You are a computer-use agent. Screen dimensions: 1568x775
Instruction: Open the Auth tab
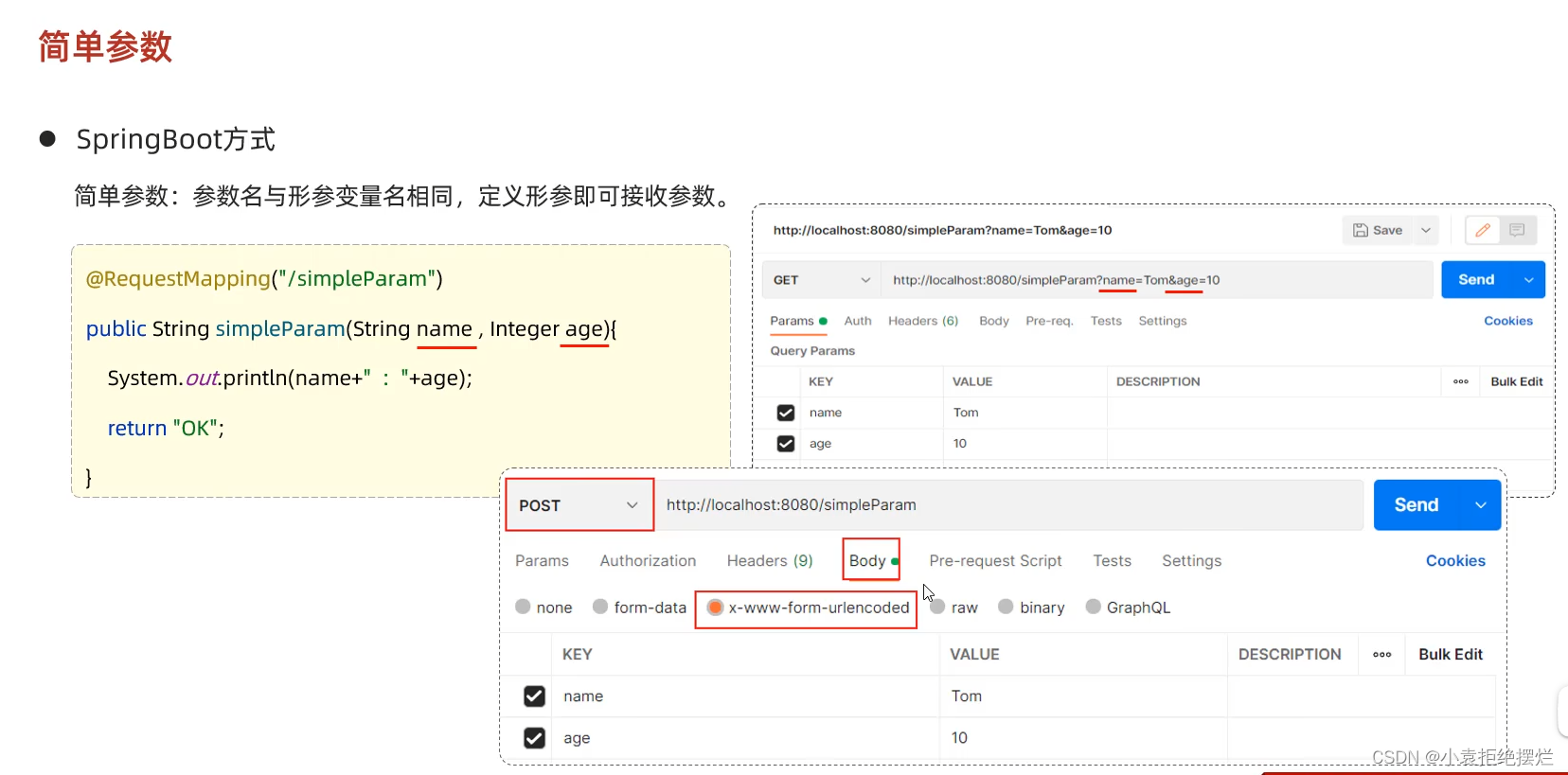858,321
